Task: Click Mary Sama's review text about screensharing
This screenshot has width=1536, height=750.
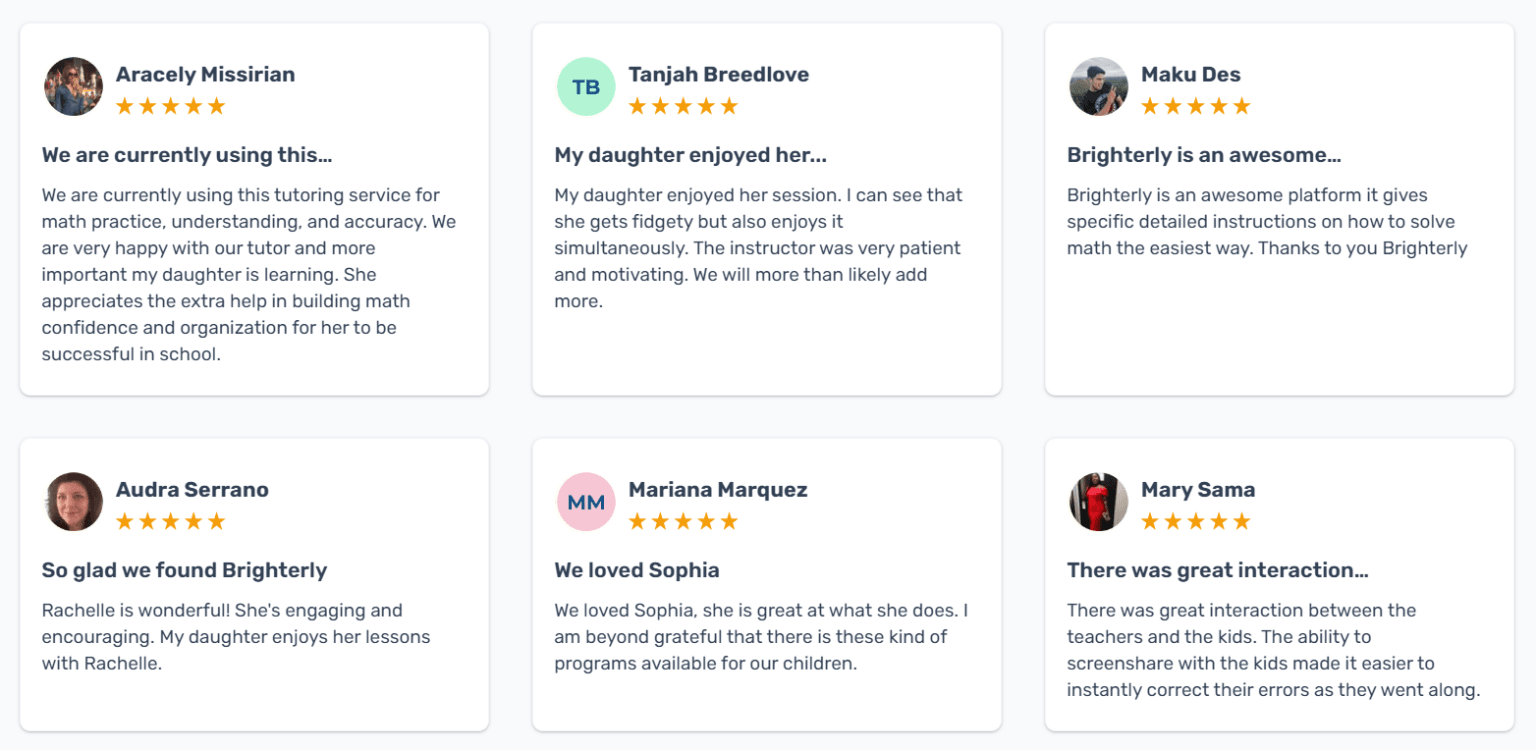Action: pos(1273,650)
